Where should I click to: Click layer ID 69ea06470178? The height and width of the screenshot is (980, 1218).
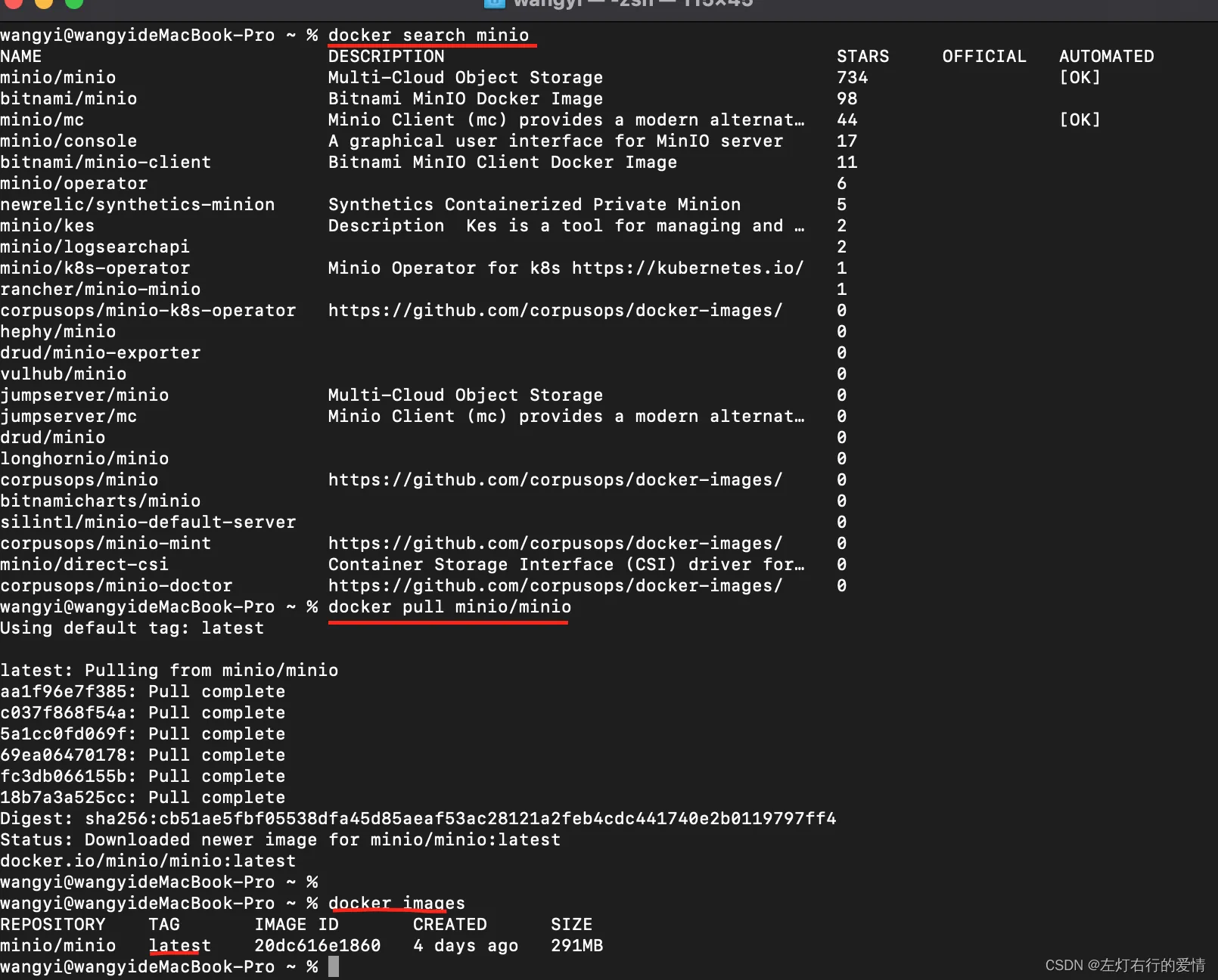64,755
